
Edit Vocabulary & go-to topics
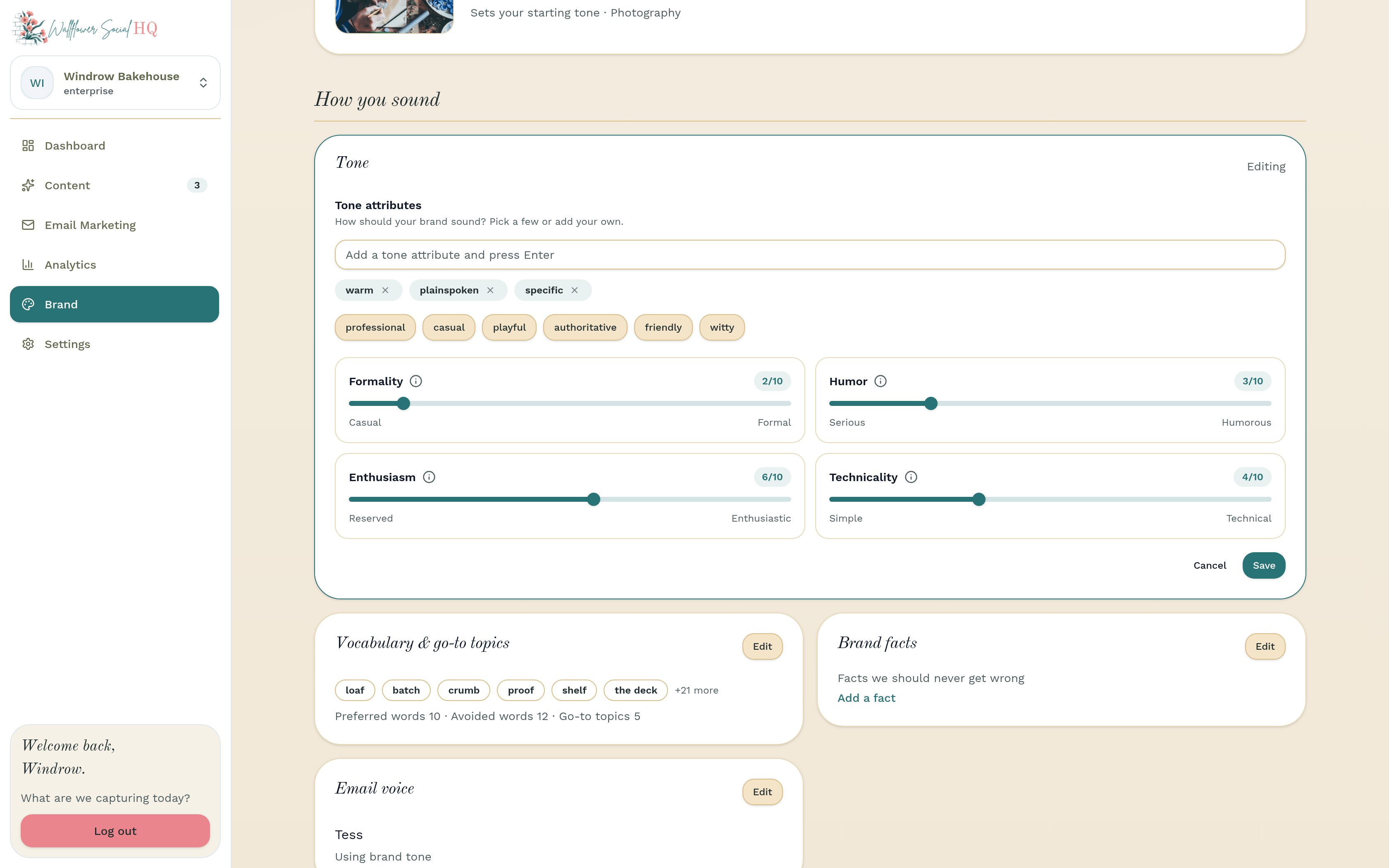[762, 646]
